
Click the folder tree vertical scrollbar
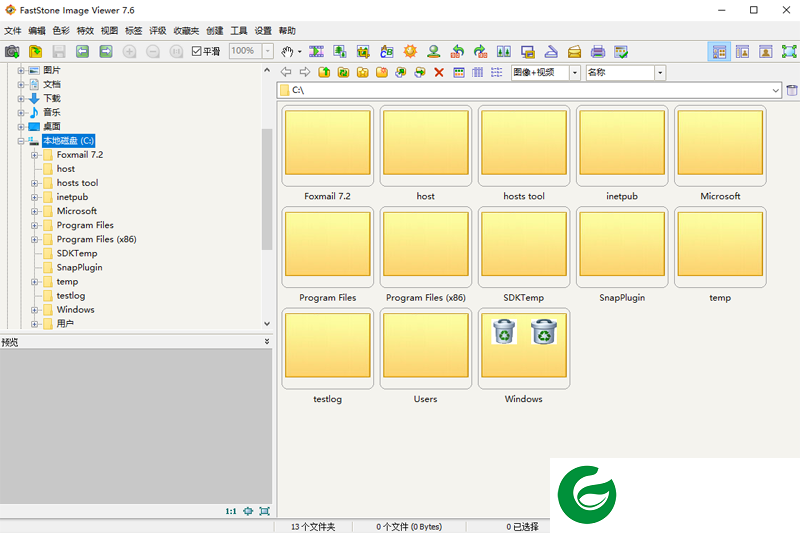coord(267,189)
